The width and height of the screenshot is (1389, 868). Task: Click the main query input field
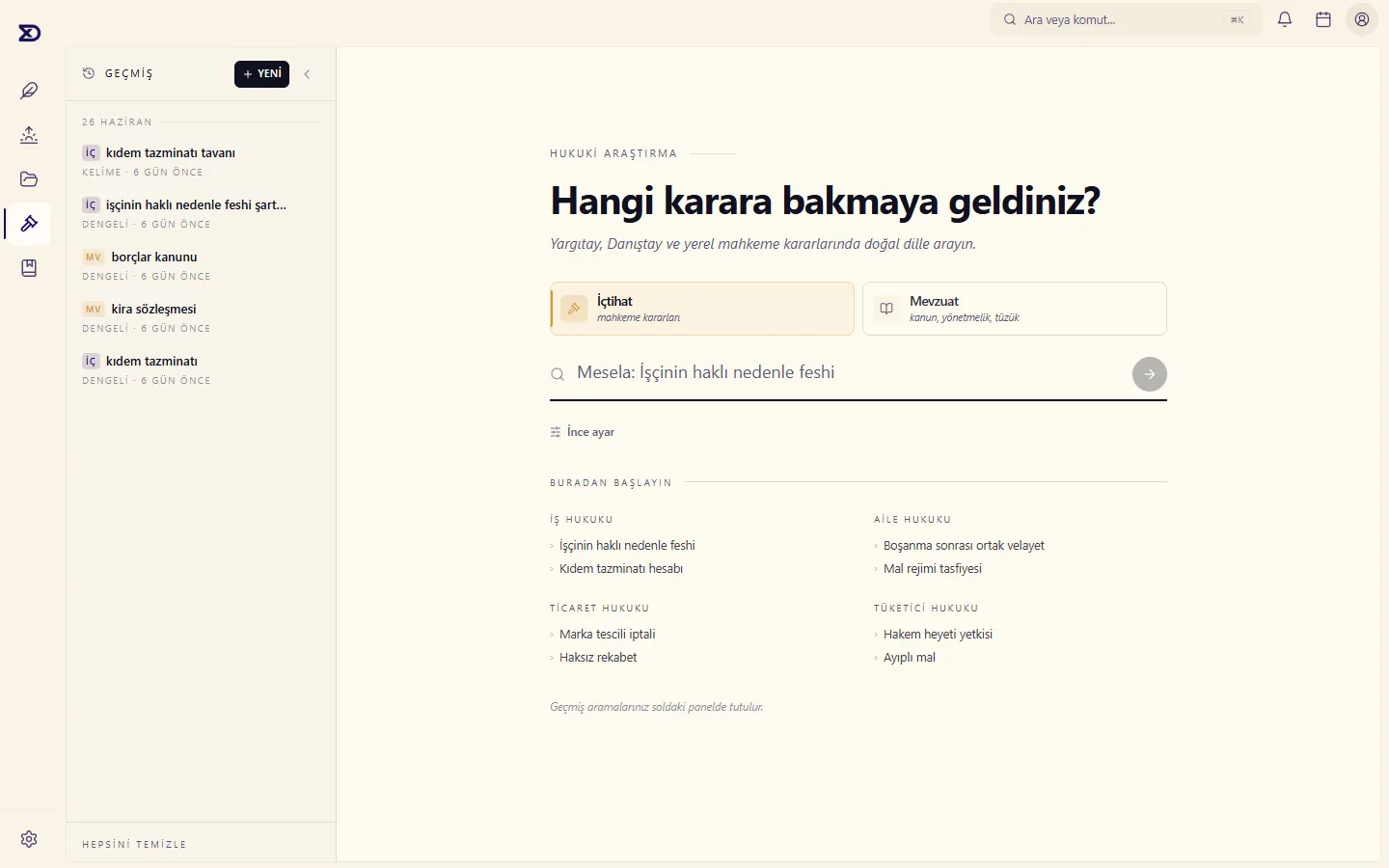[849, 373]
